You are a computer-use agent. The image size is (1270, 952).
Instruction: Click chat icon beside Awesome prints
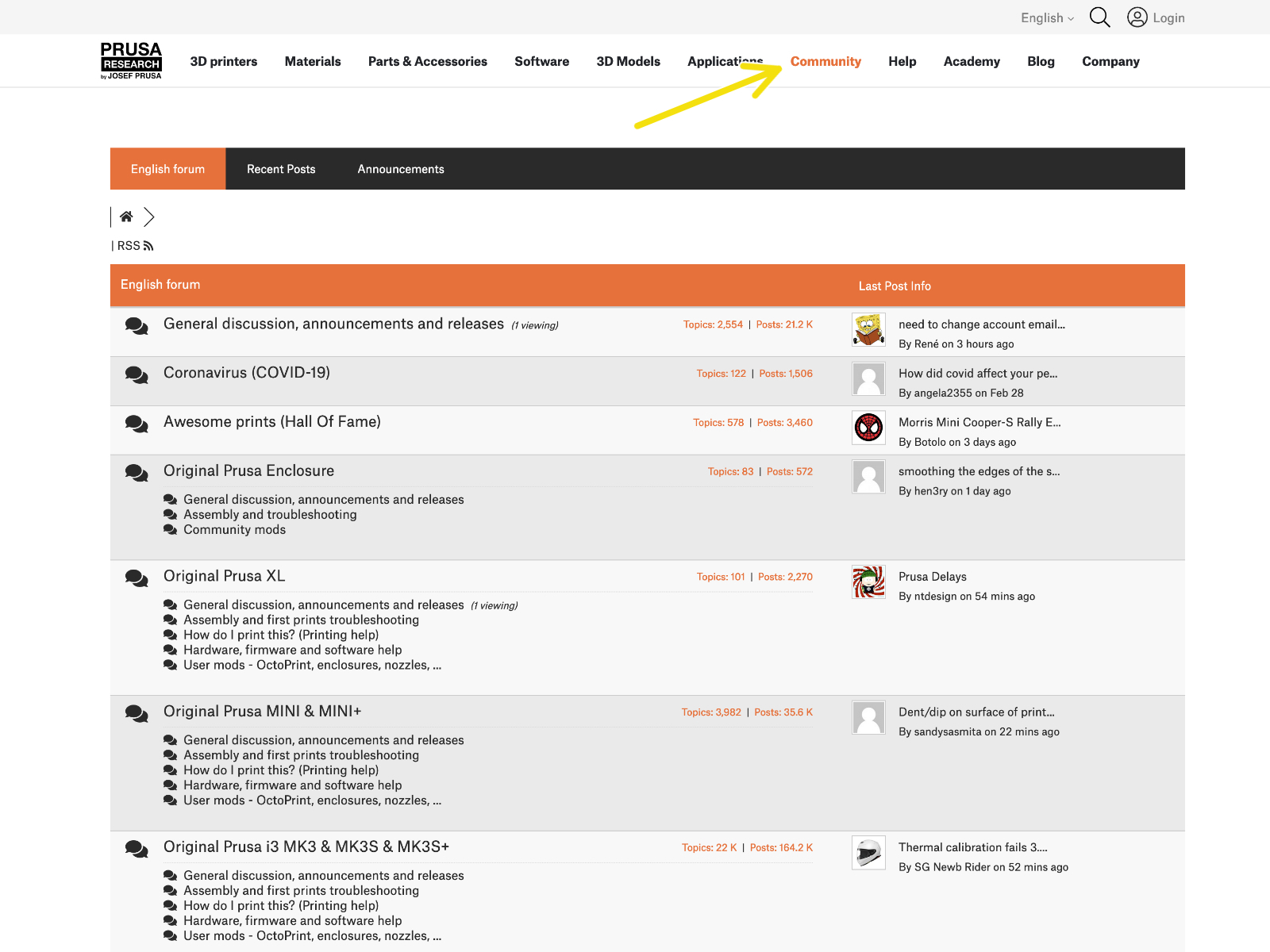pos(137,424)
